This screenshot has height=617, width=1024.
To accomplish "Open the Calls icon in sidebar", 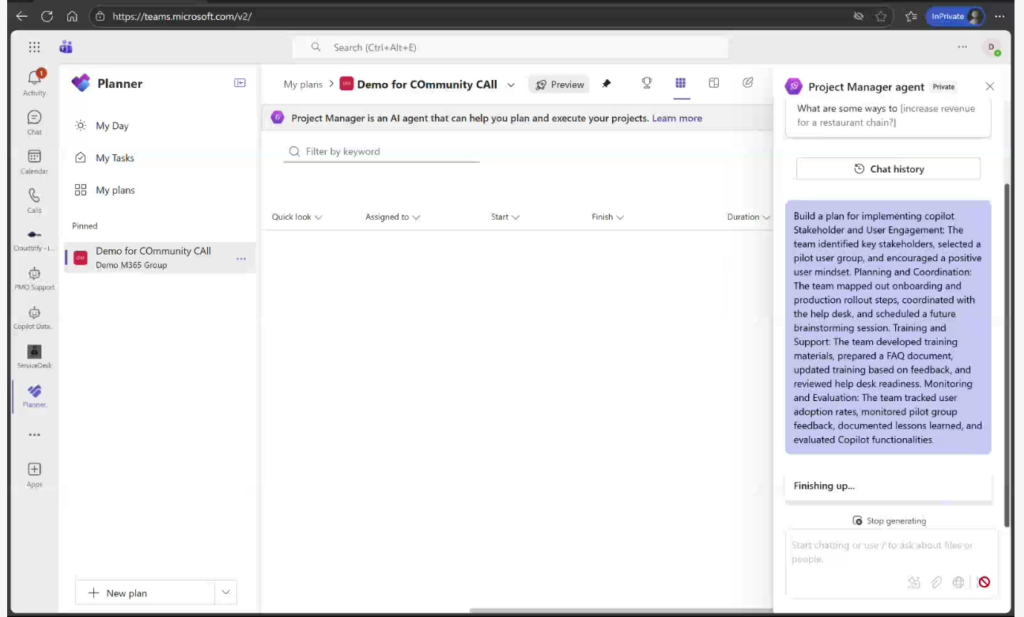I will (34, 199).
